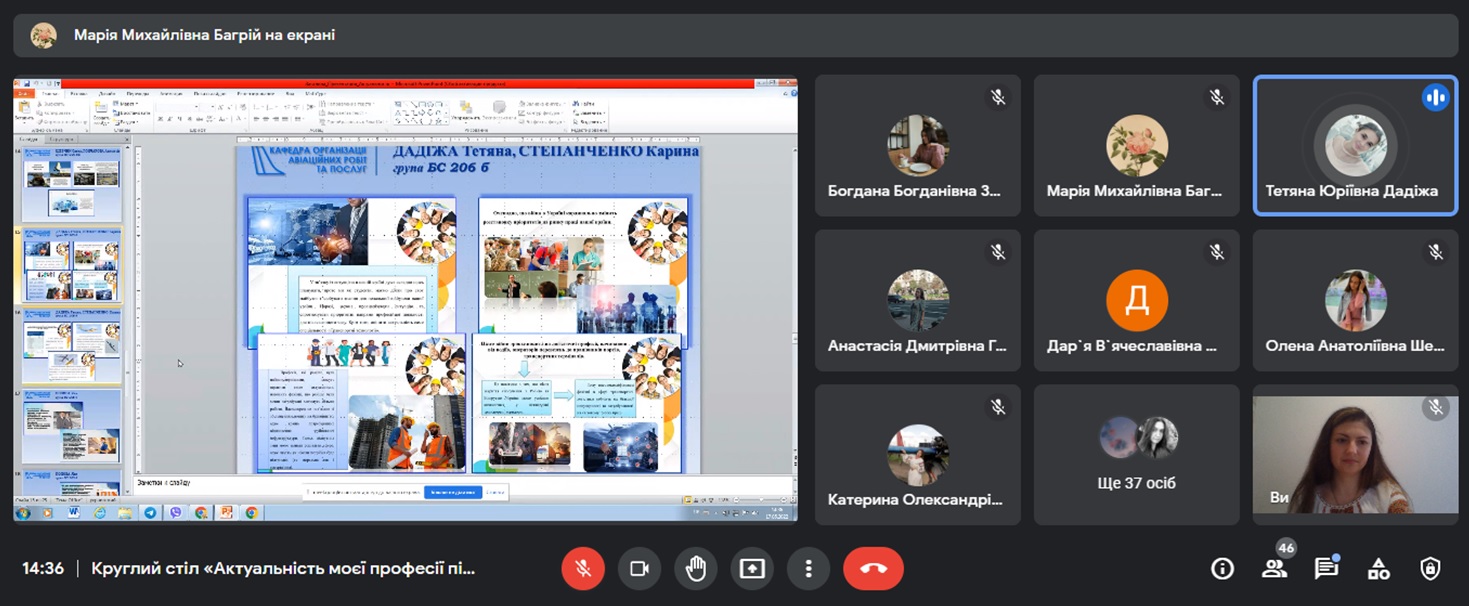Toggle the camera button
1469x606 pixels.
639,569
